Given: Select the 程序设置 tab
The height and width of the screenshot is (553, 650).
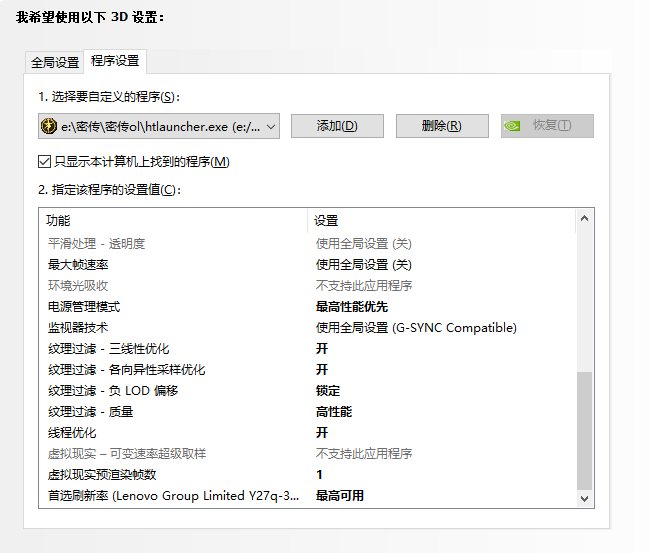Looking at the screenshot, I should click(x=115, y=61).
